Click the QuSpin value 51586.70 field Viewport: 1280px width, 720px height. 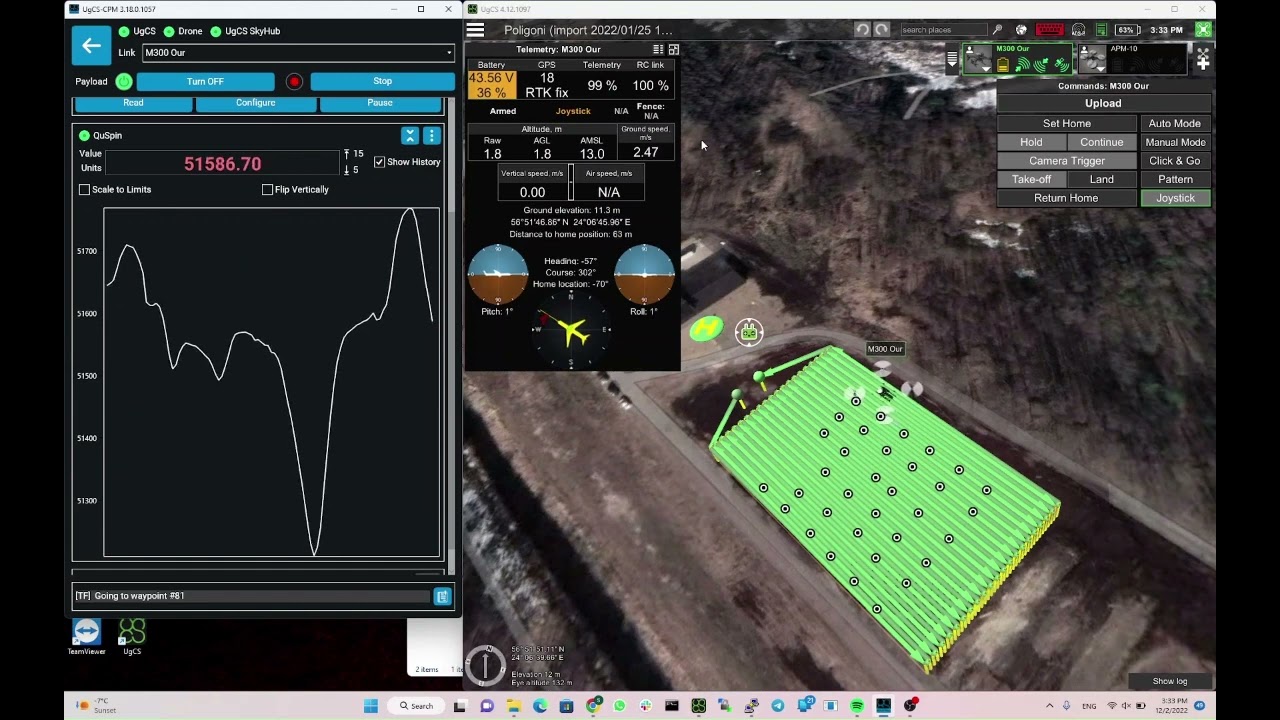click(222, 164)
